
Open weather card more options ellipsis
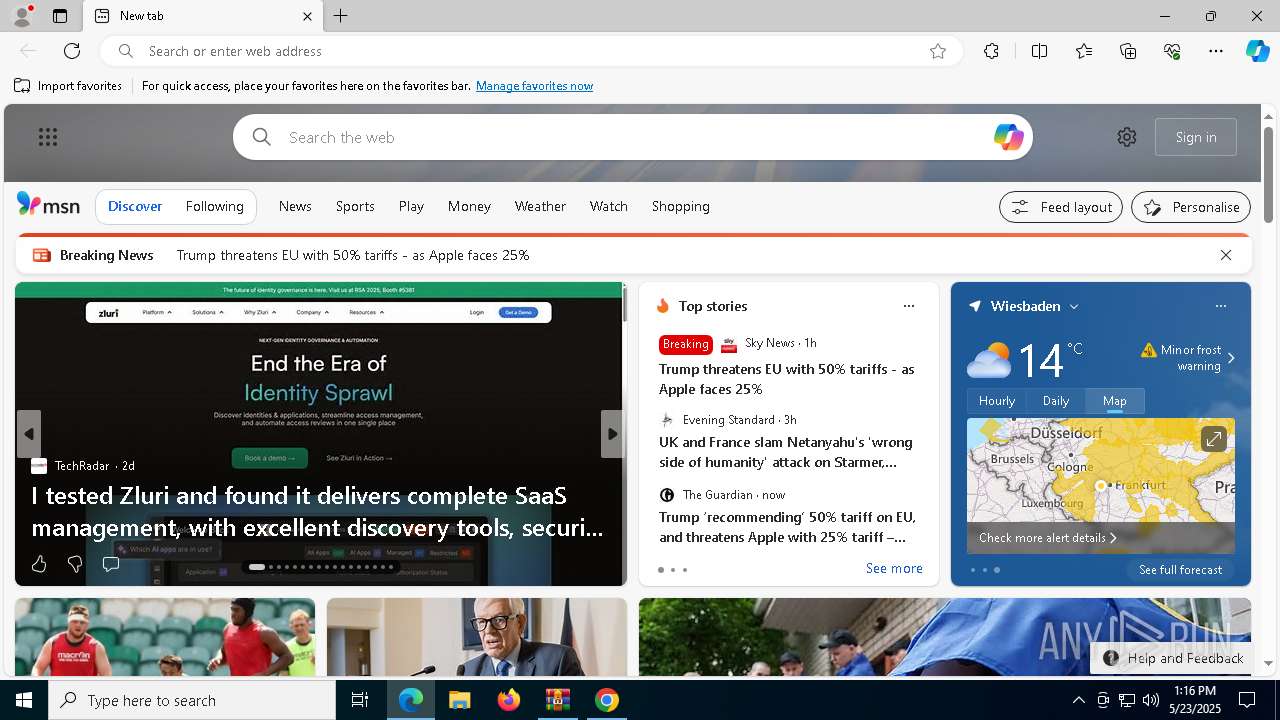(x=1220, y=306)
